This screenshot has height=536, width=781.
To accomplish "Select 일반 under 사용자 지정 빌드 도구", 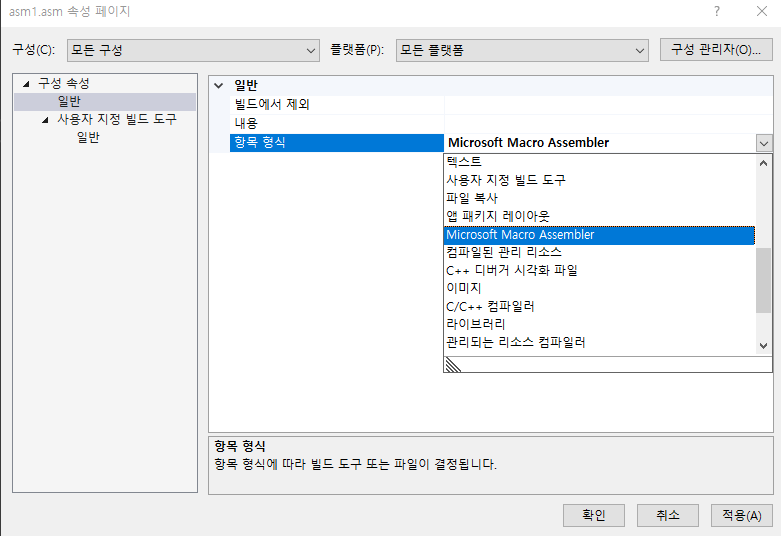I will (88, 137).
